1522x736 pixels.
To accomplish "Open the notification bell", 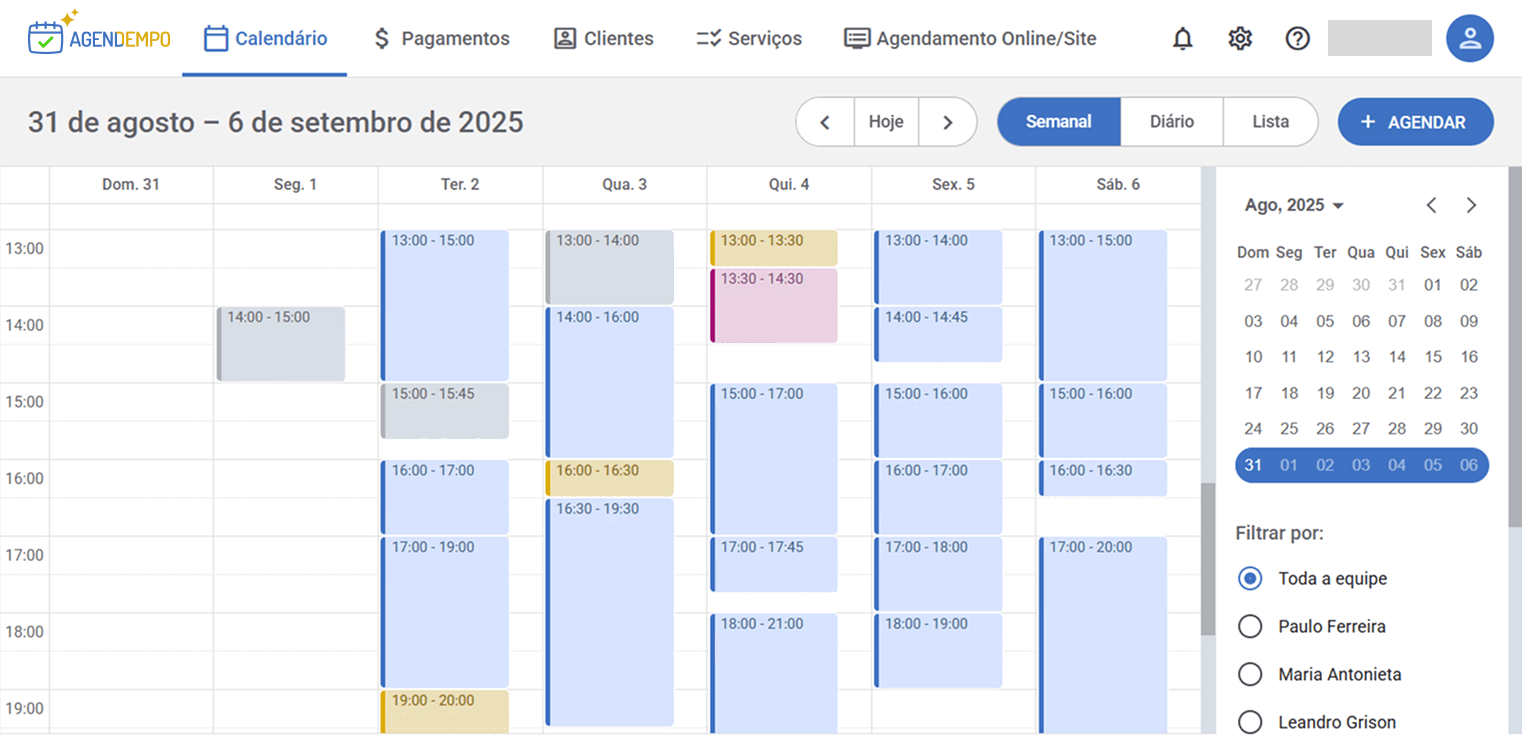I will 1182,38.
